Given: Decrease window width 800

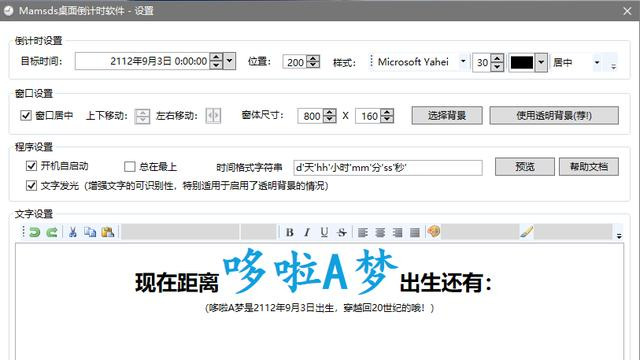Looking at the screenshot, I should coord(329,120).
